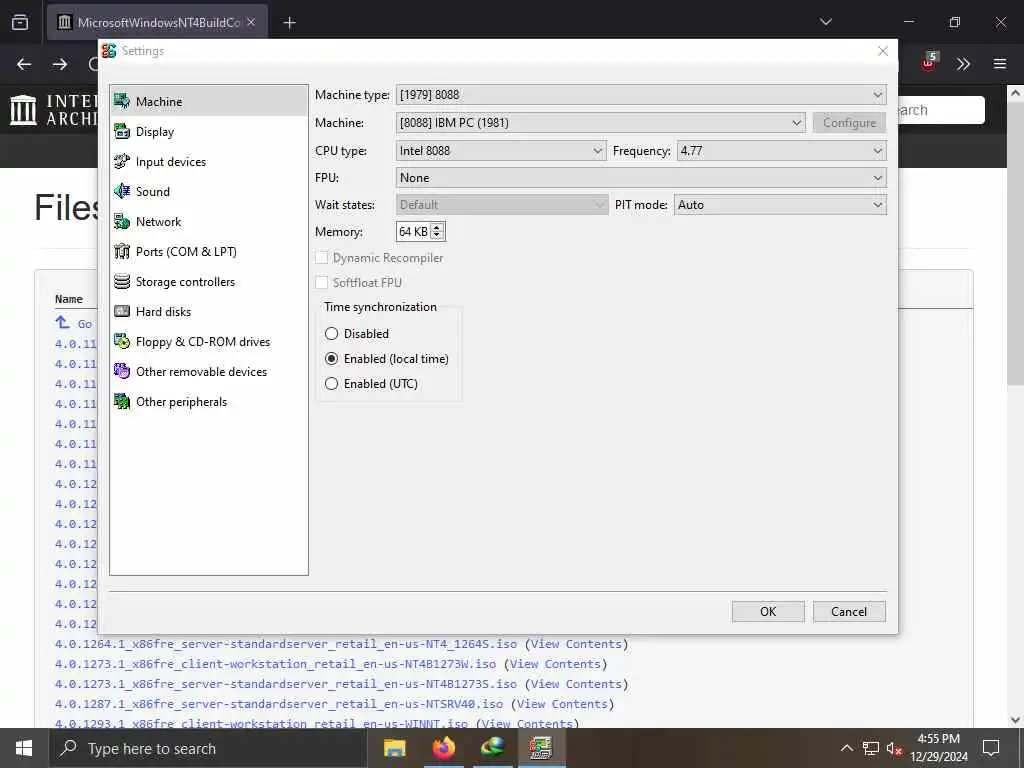This screenshot has width=1024, height=768.
Task: Open the NT4B1273W.iso workstation link
Action: click(x=275, y=664)
